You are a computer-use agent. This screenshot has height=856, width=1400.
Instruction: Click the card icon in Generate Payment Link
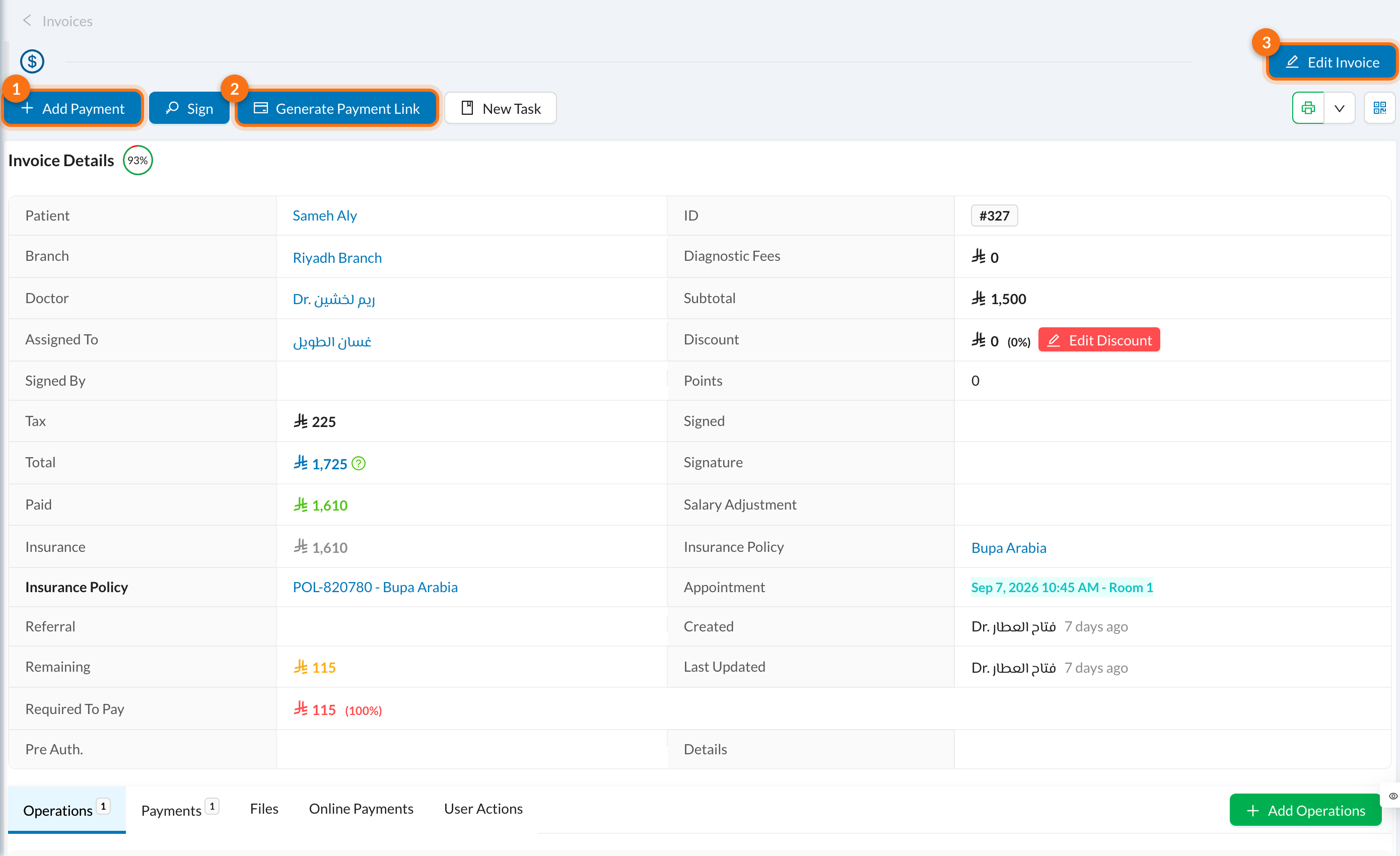tap(261, 108)
